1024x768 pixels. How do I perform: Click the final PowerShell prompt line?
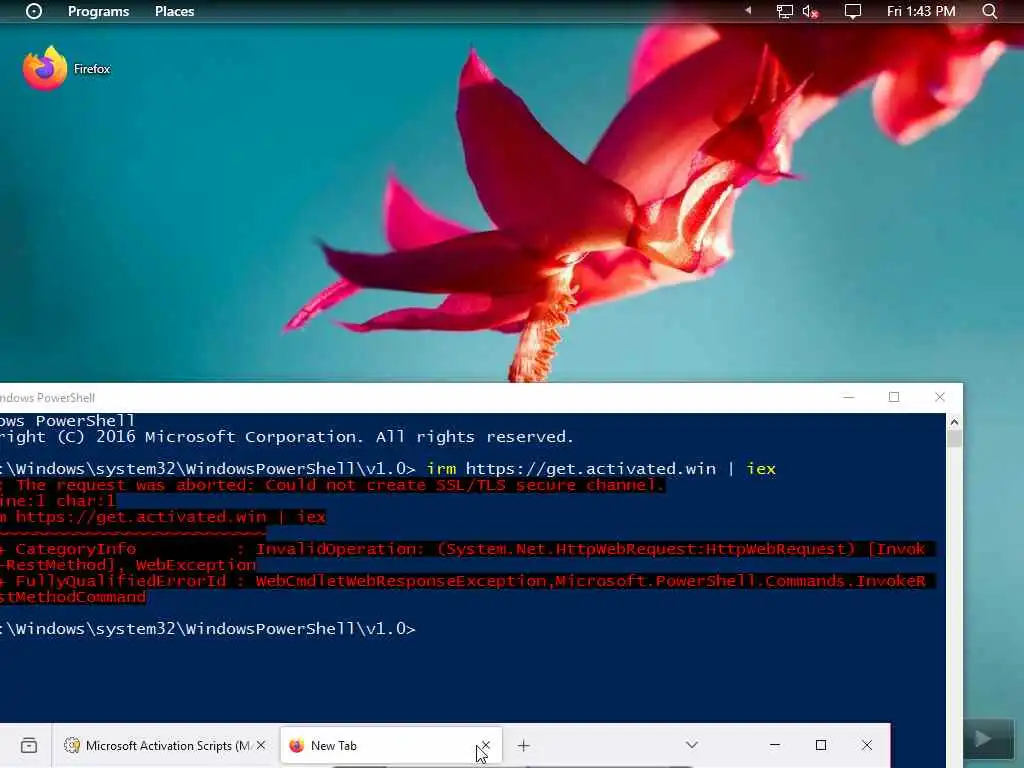208,629
